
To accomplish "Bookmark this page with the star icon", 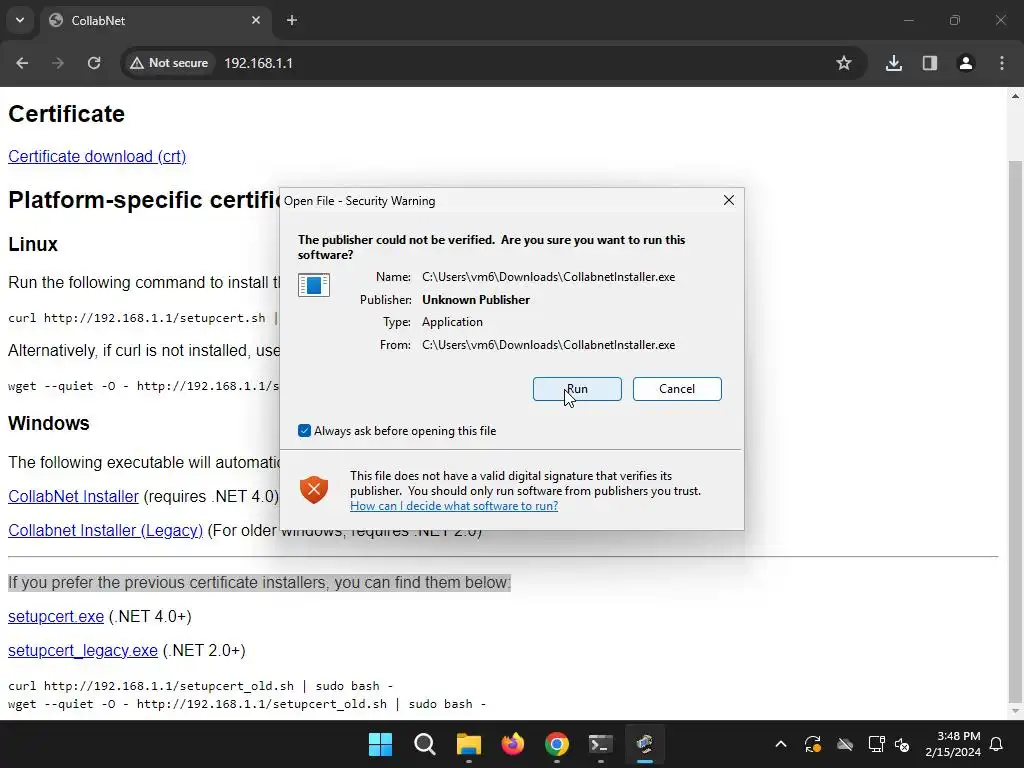I will pos(844,63).
